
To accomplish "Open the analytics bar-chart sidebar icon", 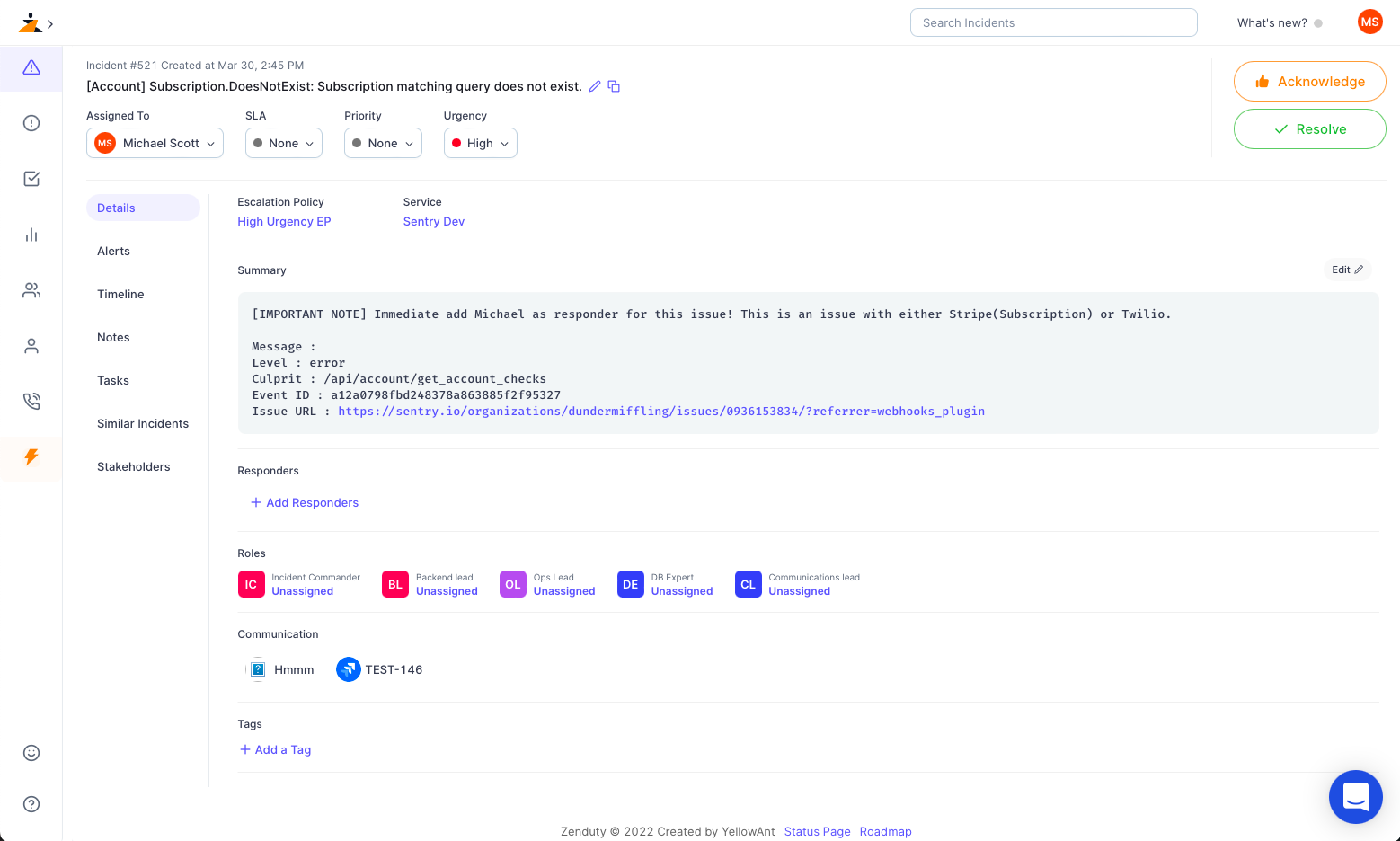I will tap(31, 235).
